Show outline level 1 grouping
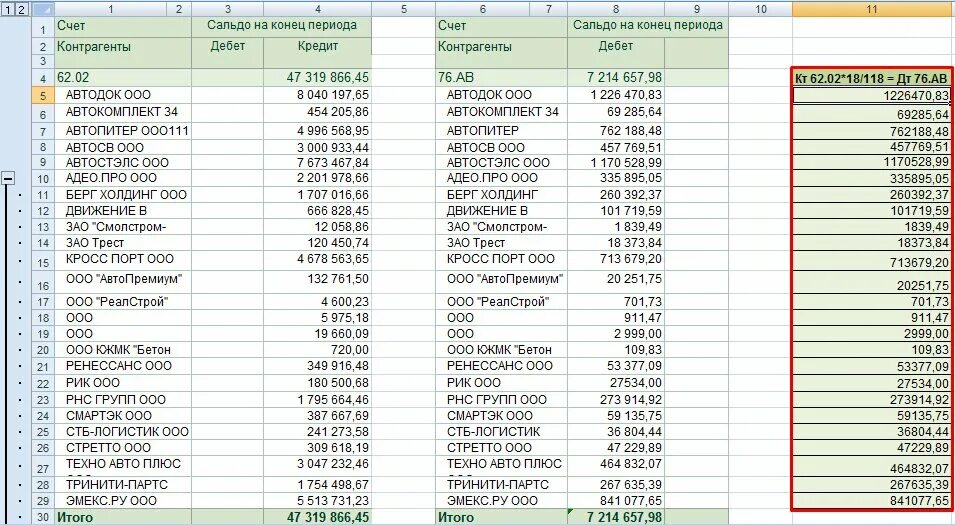The width and height of the screenshot is (955, 525). pos(8,9)
